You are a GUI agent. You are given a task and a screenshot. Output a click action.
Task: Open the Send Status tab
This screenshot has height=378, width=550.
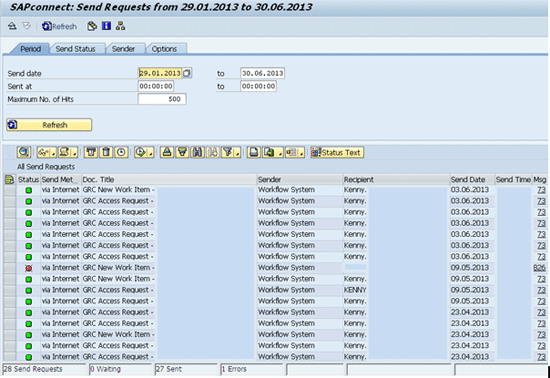click(75, 49)
